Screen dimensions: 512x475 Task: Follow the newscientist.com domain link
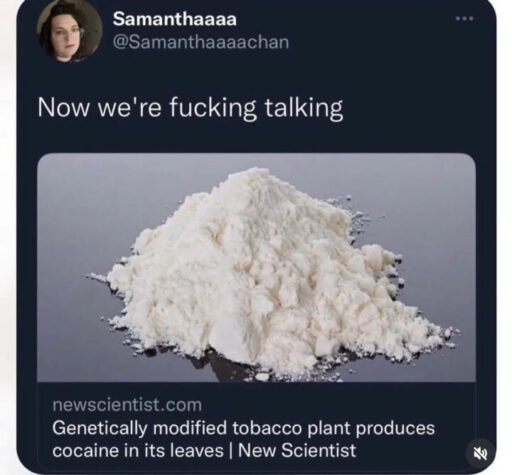(127, 405)
